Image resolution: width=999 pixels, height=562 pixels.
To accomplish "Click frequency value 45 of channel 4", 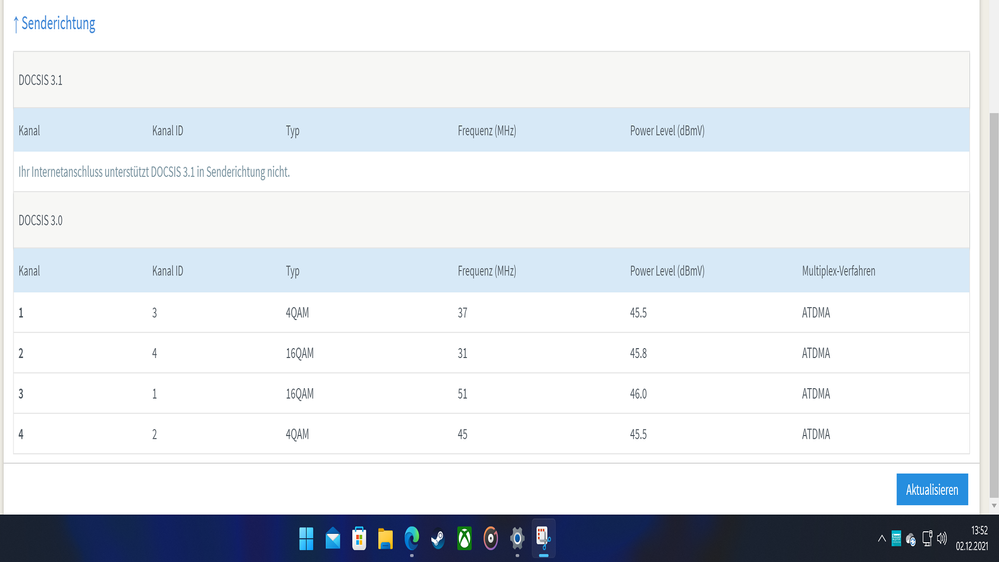I will [x=463, y=434].
